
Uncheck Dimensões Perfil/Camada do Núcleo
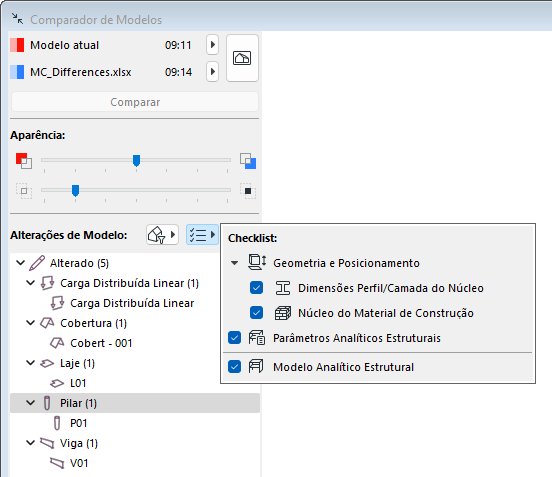pyautogui.click(x=256, y=288)
